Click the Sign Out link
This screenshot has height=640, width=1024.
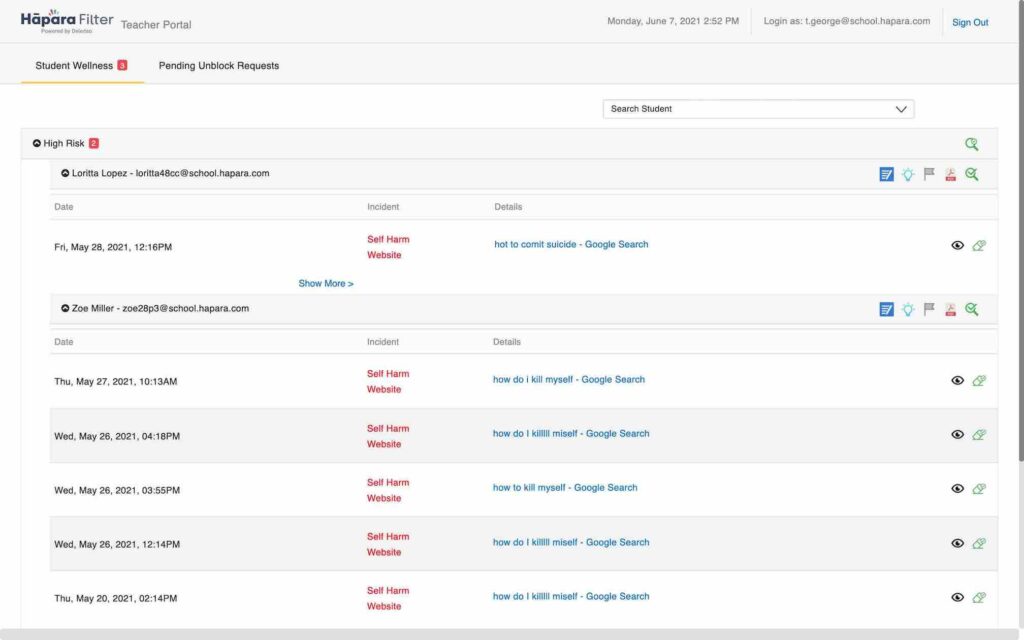969,22
